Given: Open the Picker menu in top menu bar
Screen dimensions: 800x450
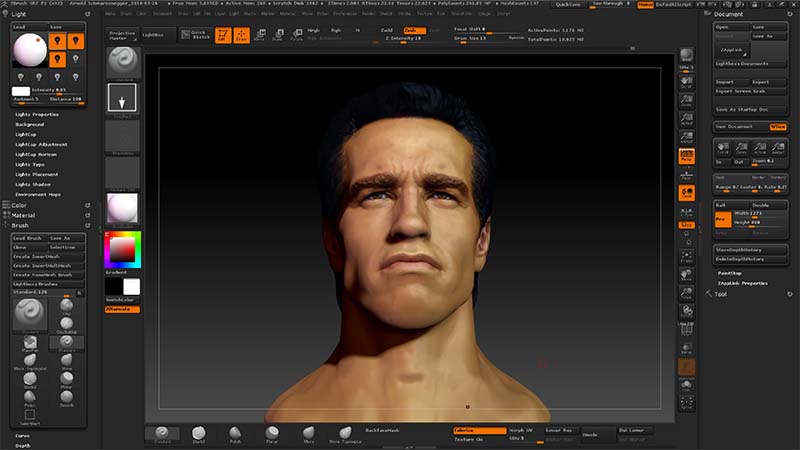Looking at the screenshot, I should (x=322, y=14).
